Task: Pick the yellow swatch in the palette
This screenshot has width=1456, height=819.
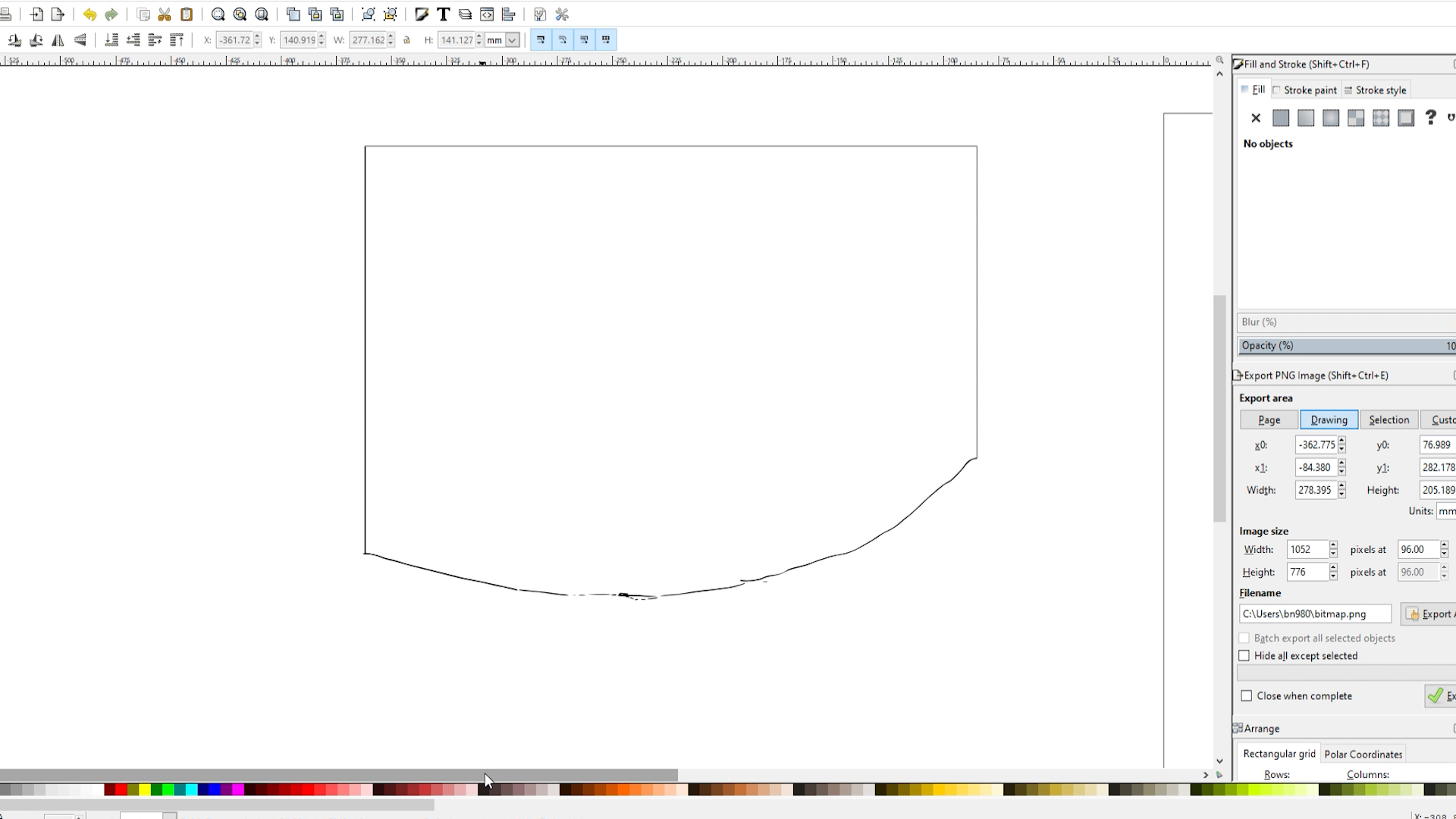Action: (x=144, y=790)
